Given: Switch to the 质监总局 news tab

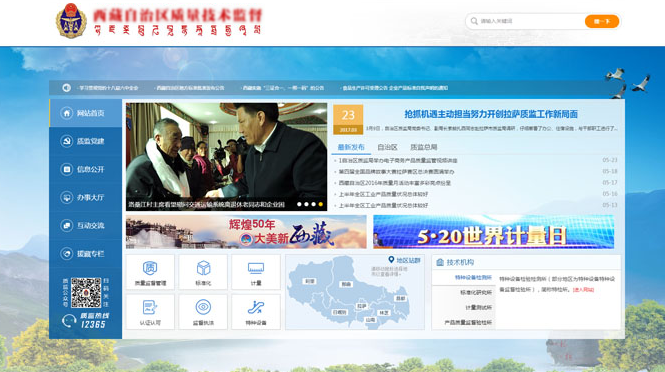Looking at the screenshot, I should (423, 147).
